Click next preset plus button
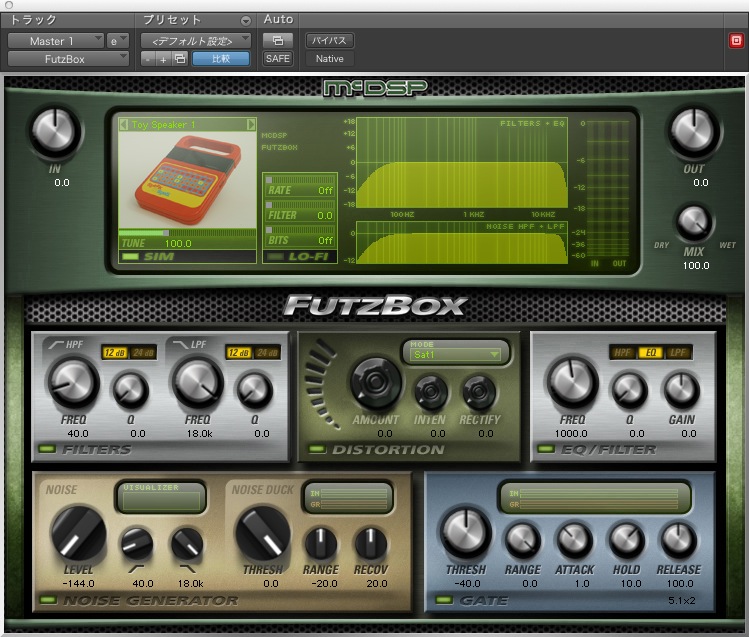The image size is (749, 637). point(164,59)
